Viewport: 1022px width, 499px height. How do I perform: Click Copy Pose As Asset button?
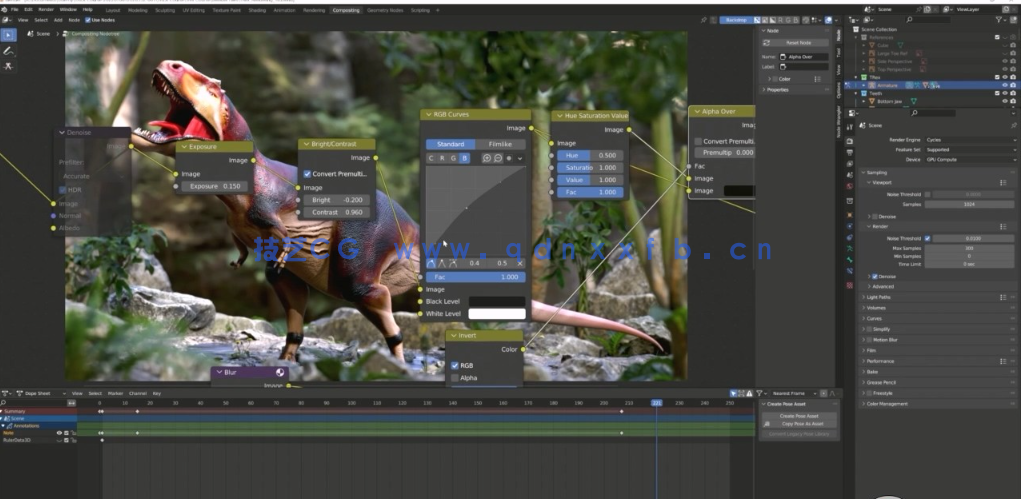pyautogui.click(x=799, y=423)
